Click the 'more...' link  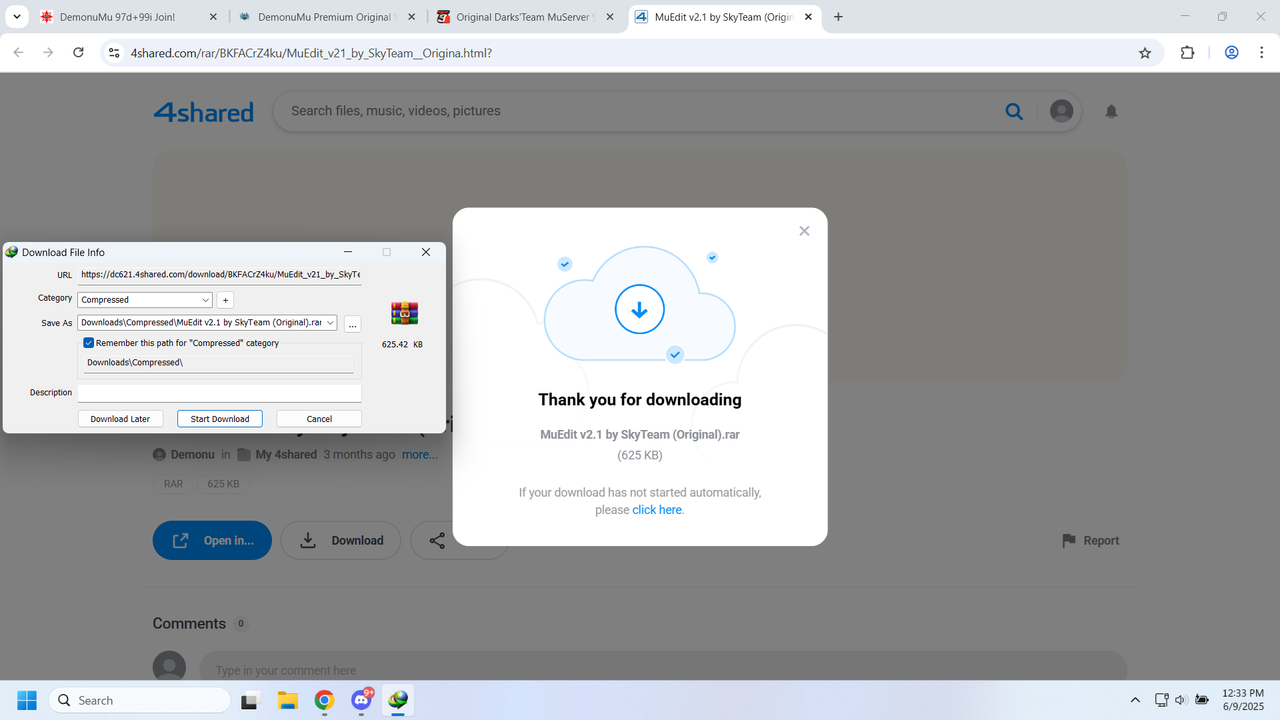tap(420, 454)
